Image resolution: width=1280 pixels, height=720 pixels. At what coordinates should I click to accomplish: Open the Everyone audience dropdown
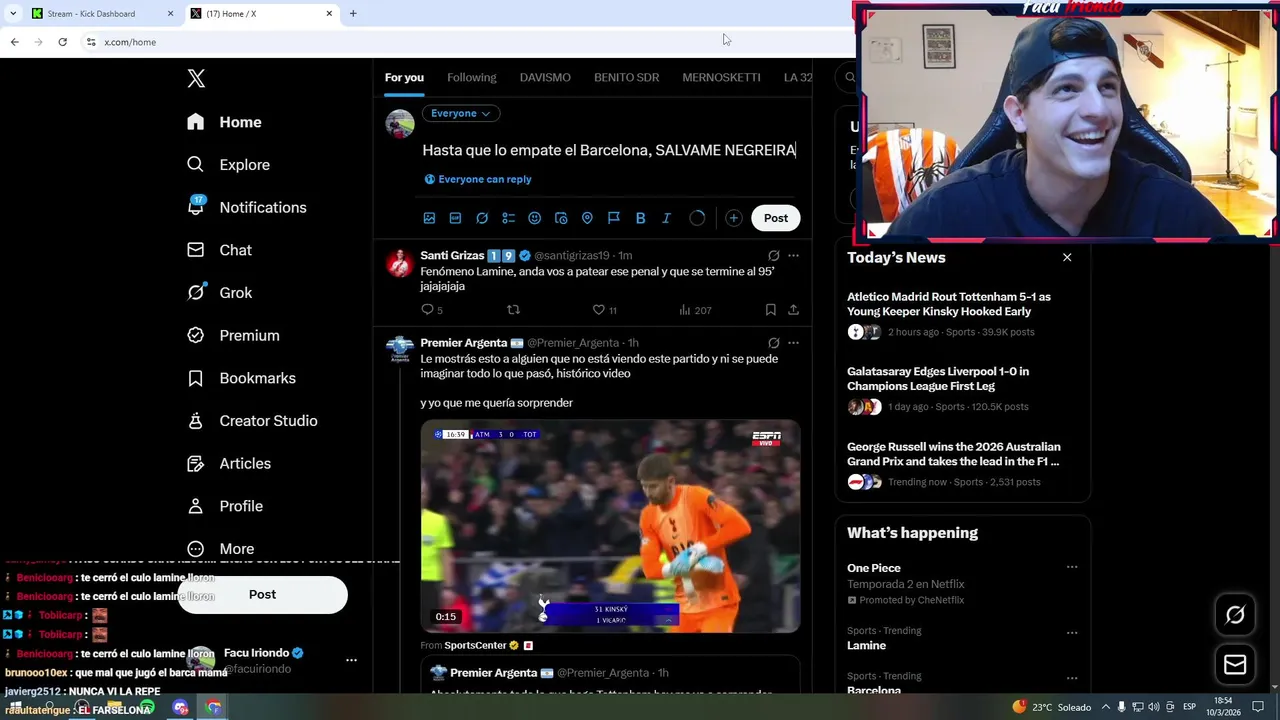pyautogui.click(x=460, y=113)
